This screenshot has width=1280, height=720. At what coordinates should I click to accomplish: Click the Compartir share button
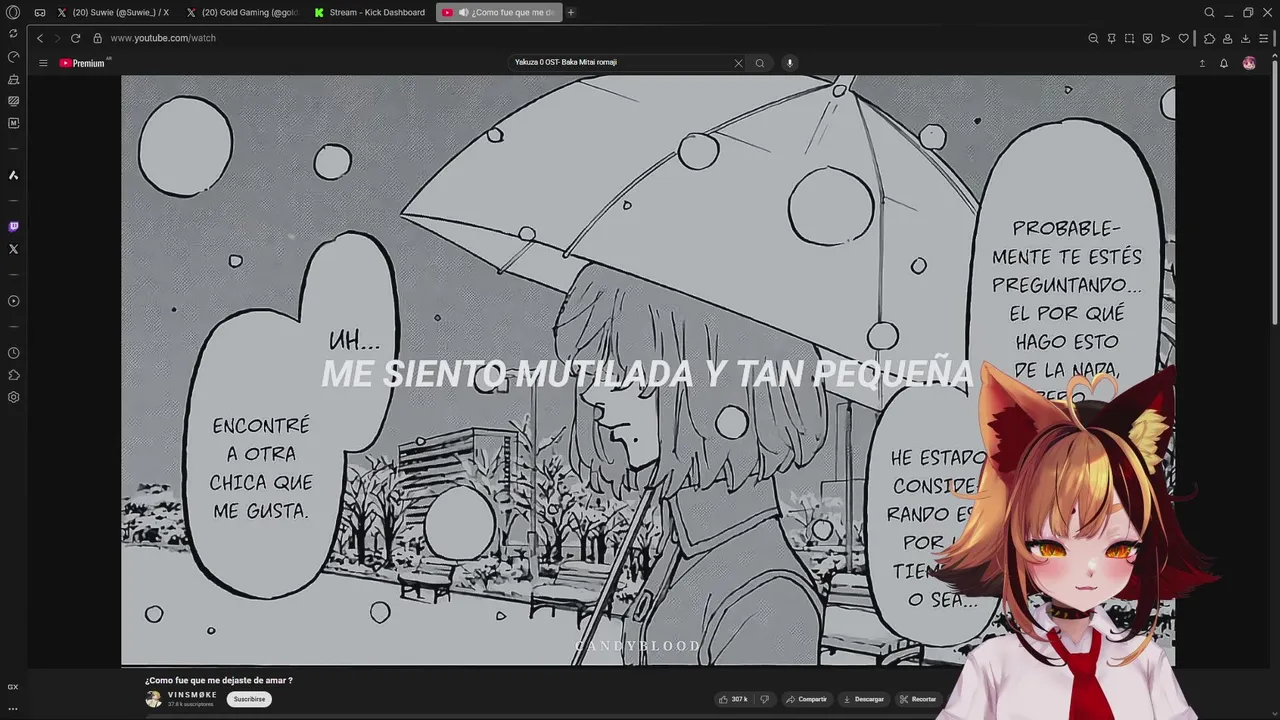click(806, 699)
